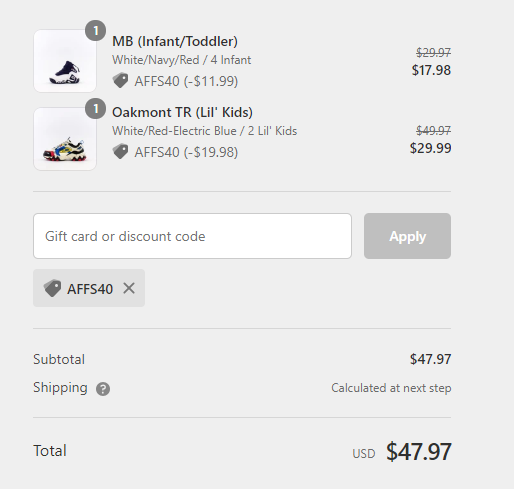This screenshot has height=489, width=514.
Task: Click the discount tag icon under Oakmont TR
Action: tap(120, 151)
